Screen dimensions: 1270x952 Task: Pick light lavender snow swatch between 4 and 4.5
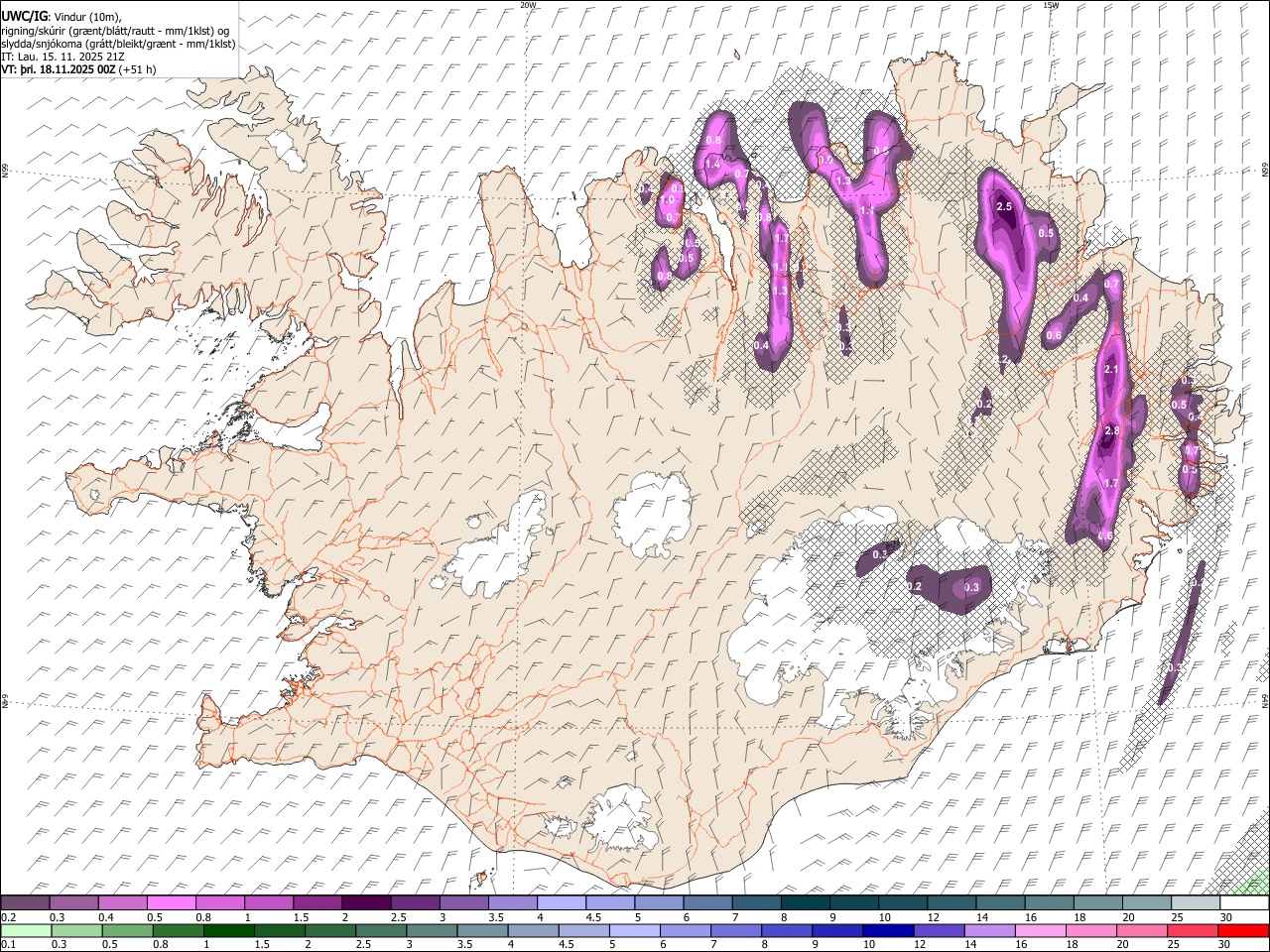pyautogui.click(x=560, y=903)
